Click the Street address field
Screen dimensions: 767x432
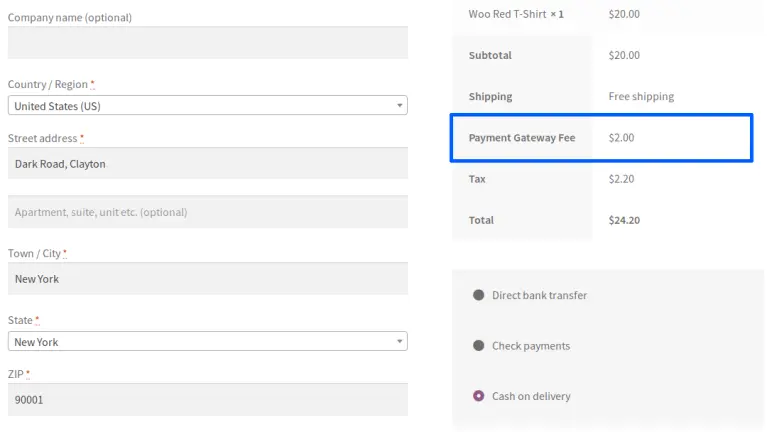coord(207,164)
